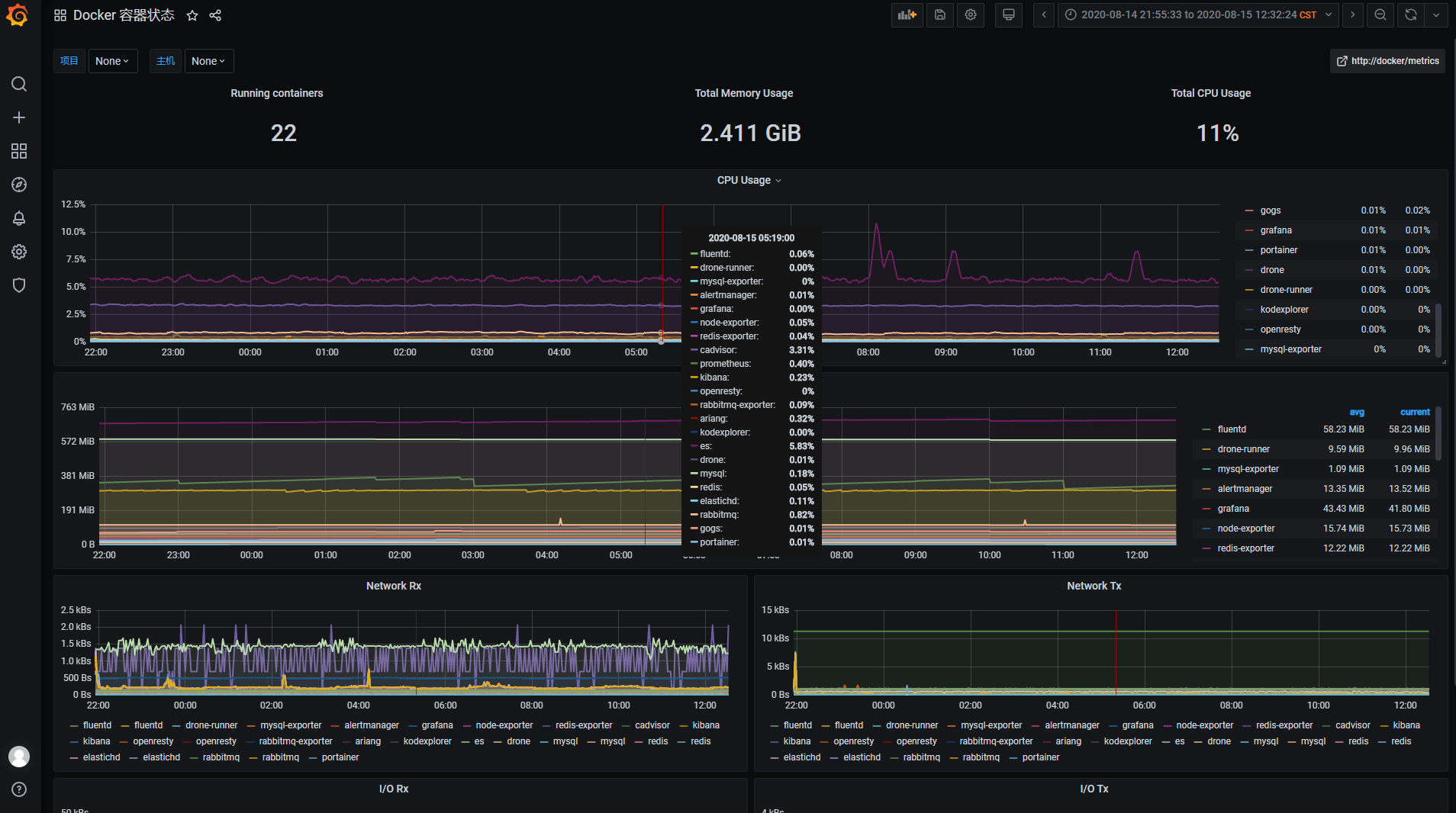Expand the refresh interval dropdown
This screenshot has height=813, width=1456.
click(x=1438, y=14)
